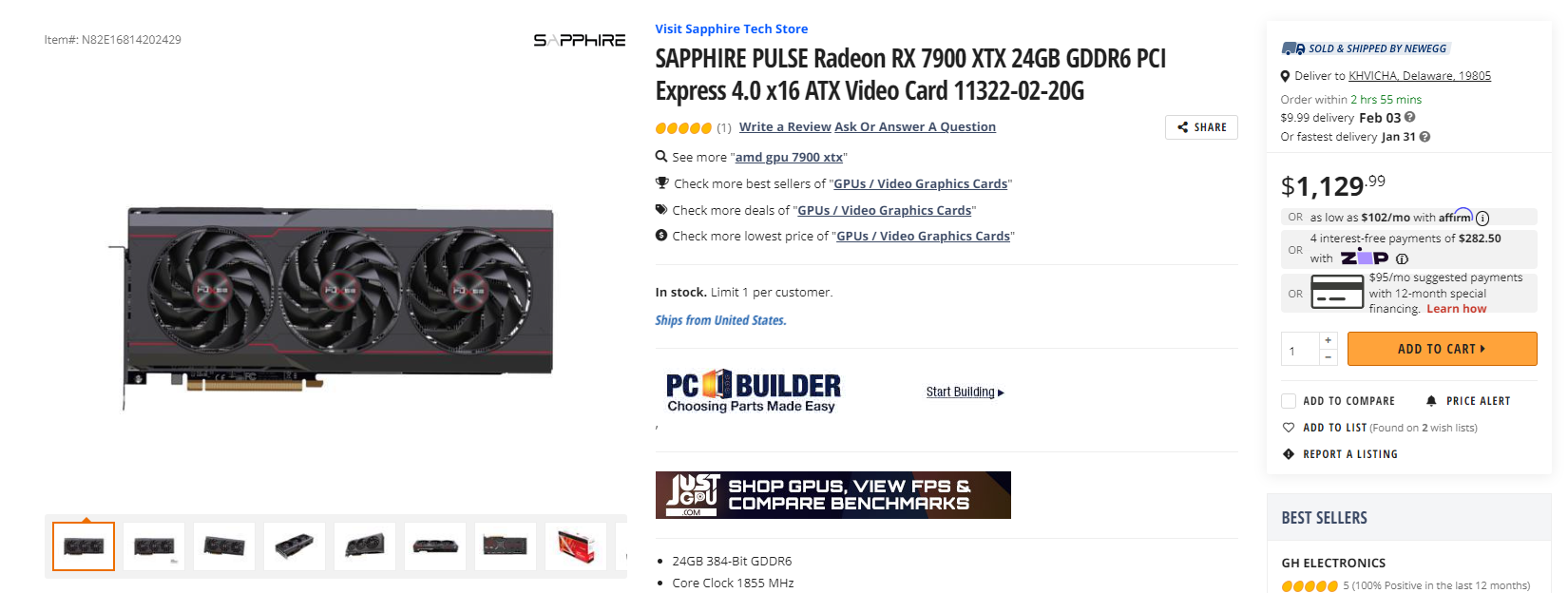Click the Write a Review link

tap(785, 126)
